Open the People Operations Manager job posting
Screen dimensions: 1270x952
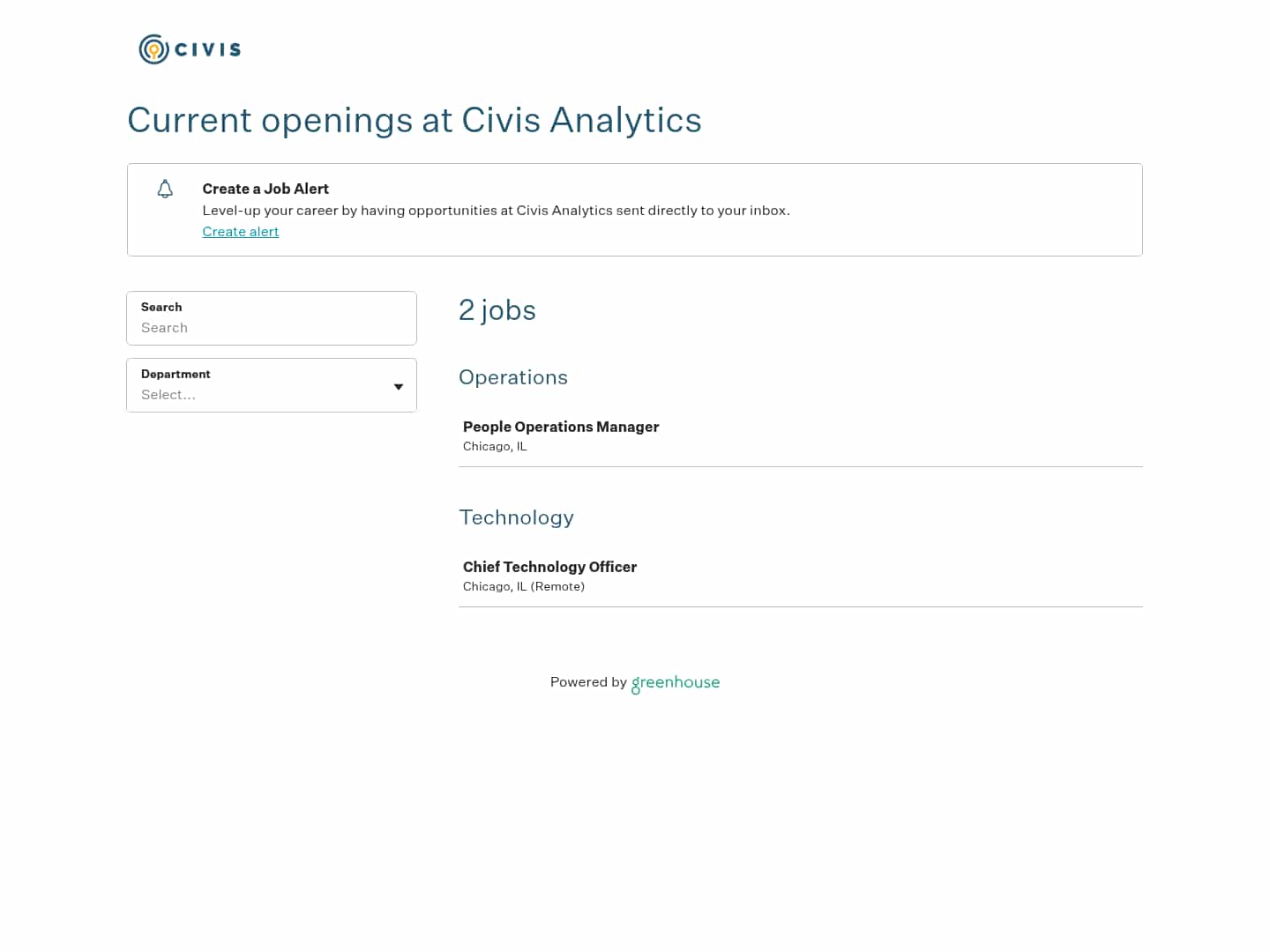pyautogui.click(x=561, y=427)
